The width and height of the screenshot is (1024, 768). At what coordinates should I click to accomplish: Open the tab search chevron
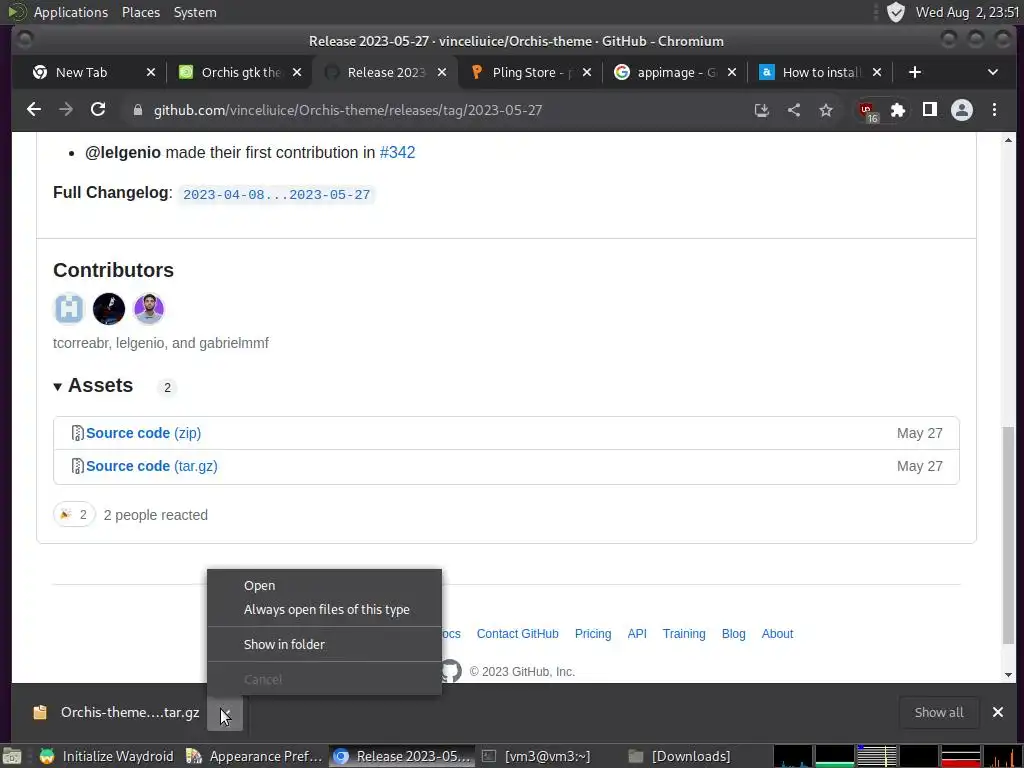993,72
